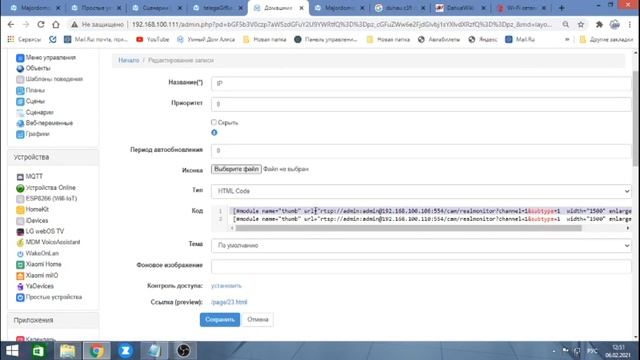Switch to the Сценарии browser tab
640x360 pixels.
[x=157, y=8]
